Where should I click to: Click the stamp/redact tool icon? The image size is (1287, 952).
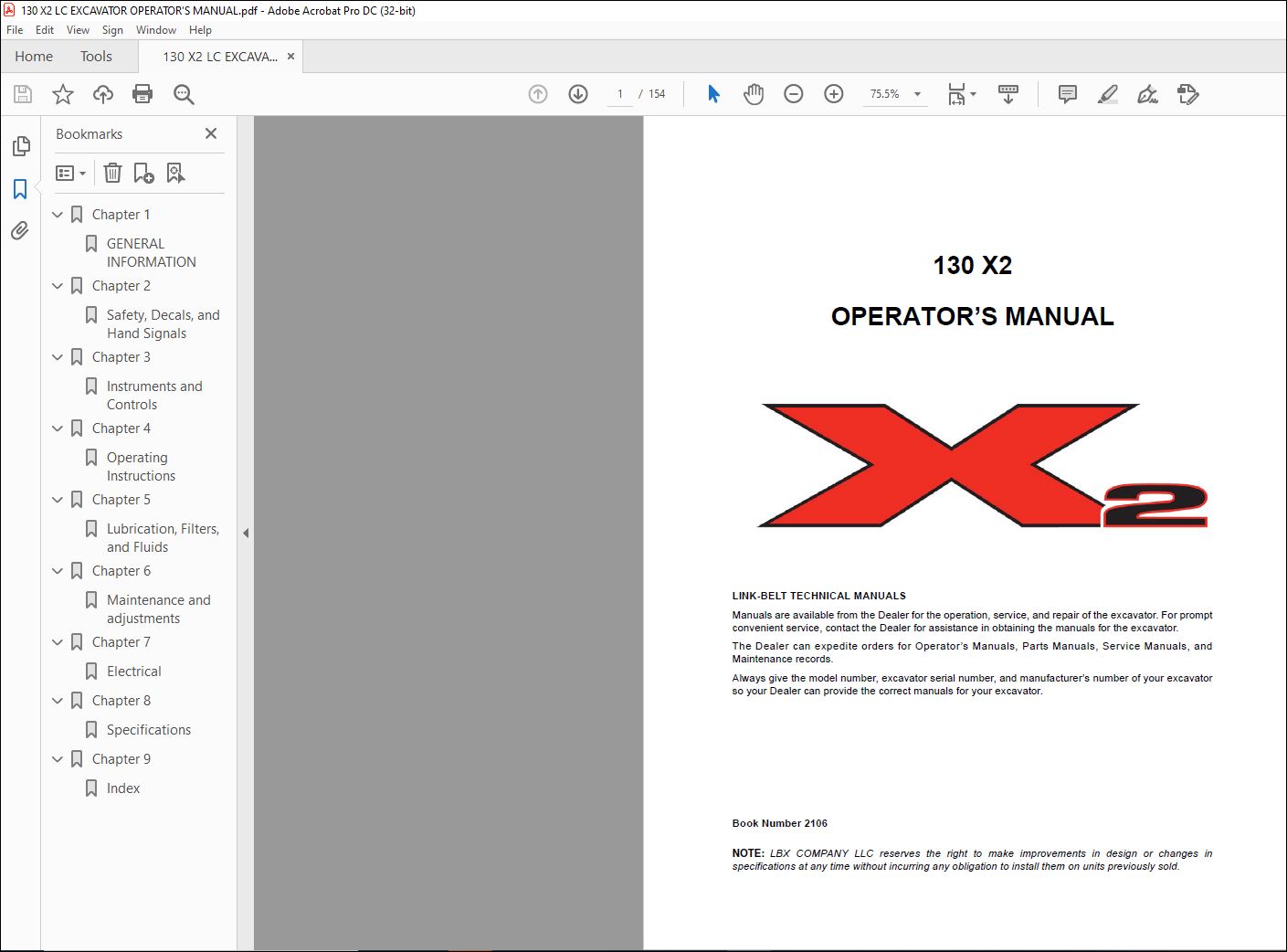coord(1188,94)
